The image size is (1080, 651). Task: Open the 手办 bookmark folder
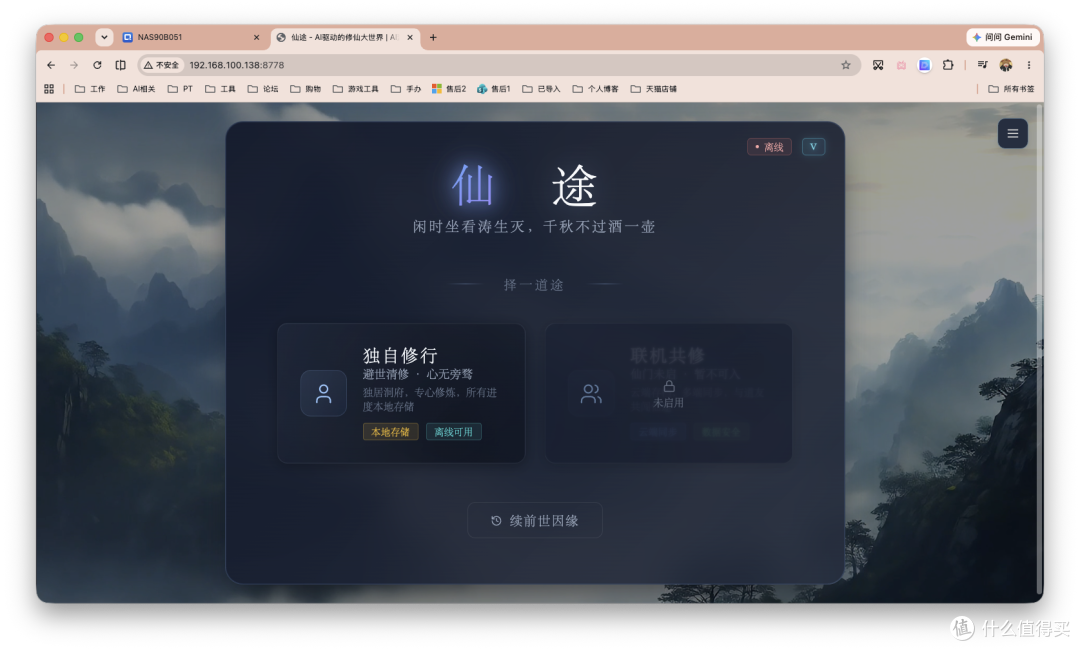tap(406, 89)
